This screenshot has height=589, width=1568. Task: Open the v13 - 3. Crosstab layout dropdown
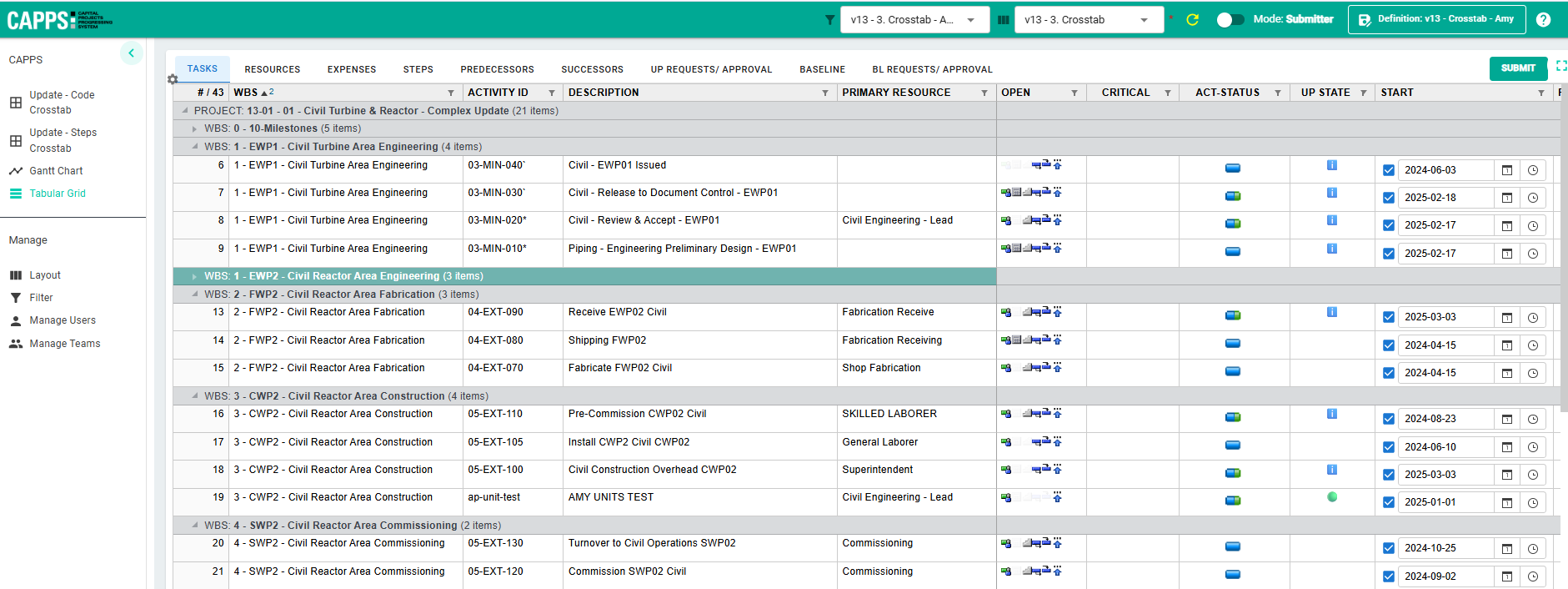tap(1089, 20)
